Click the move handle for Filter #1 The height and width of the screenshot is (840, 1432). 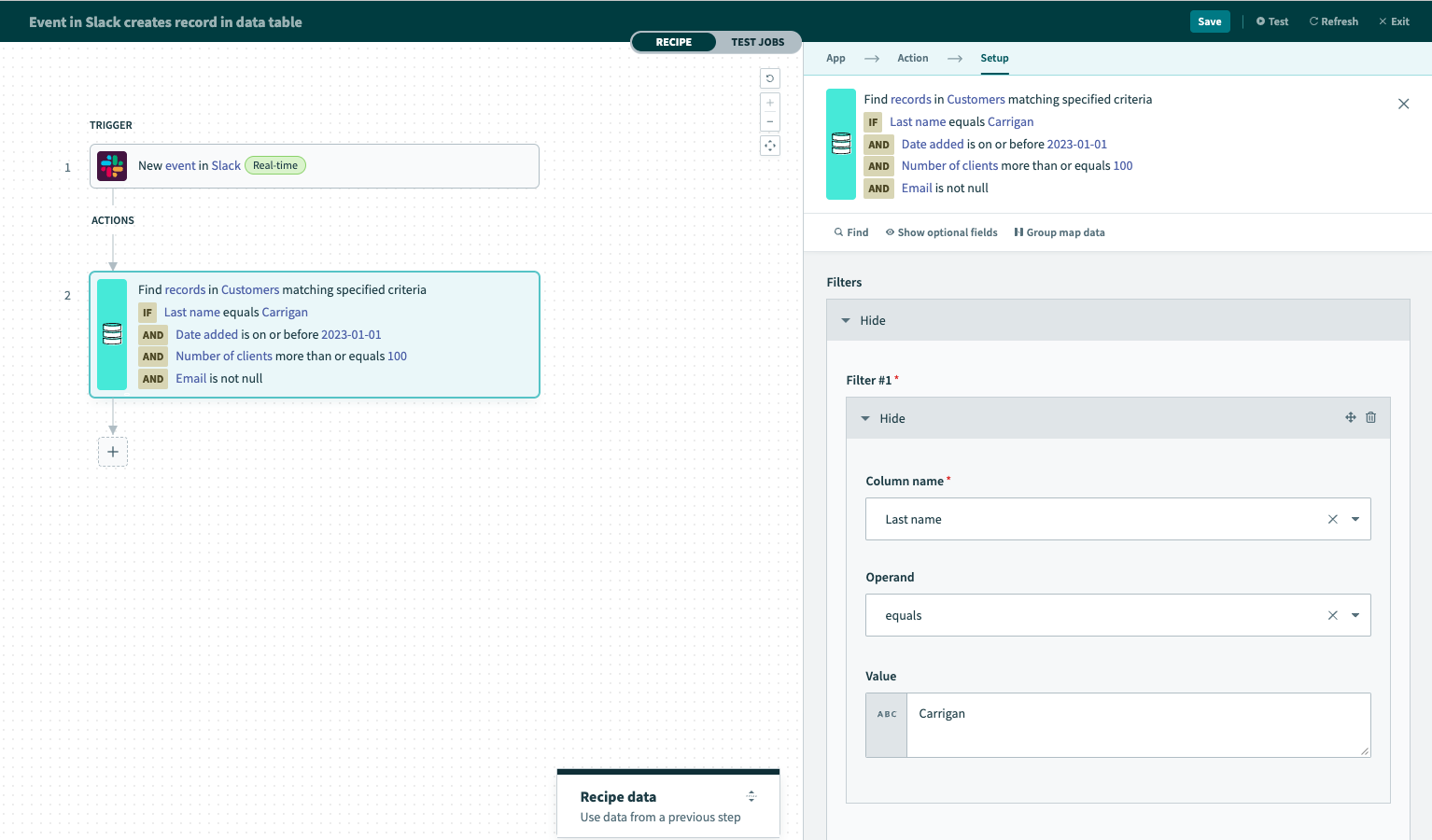pos(1350,418)
